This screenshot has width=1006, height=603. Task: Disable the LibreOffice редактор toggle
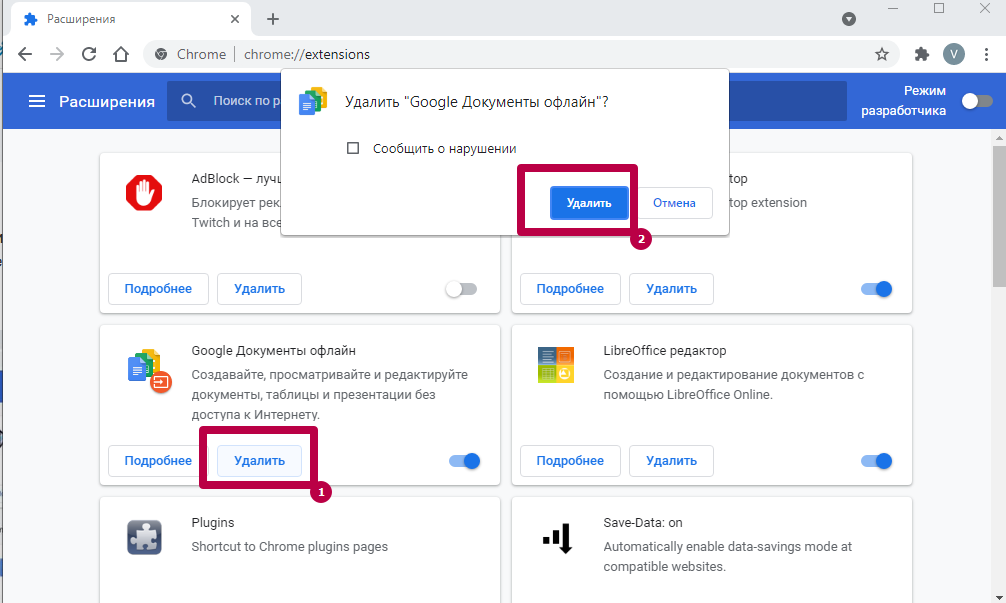[876, 461]
